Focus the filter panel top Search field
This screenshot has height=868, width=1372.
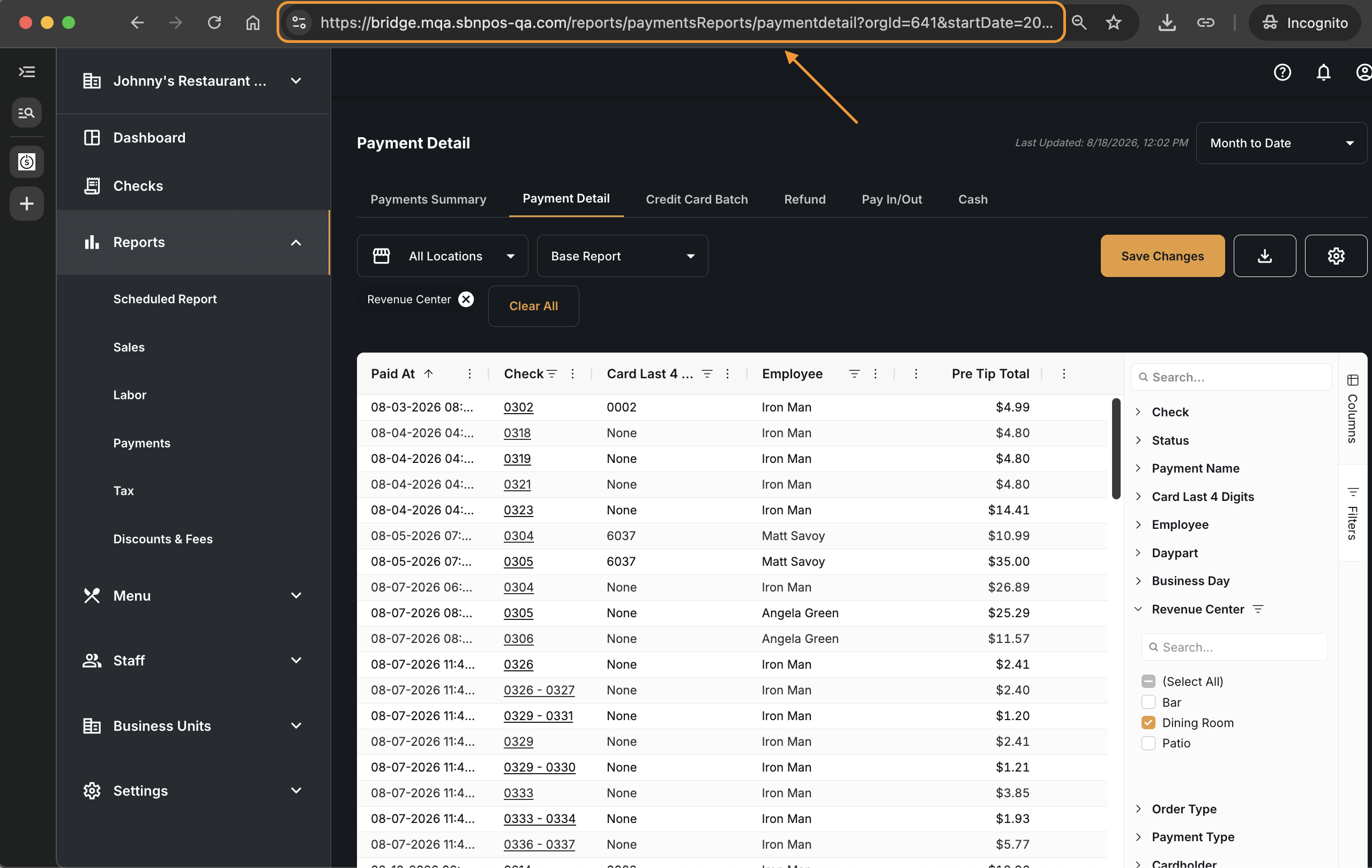[x=1231, y=377]
